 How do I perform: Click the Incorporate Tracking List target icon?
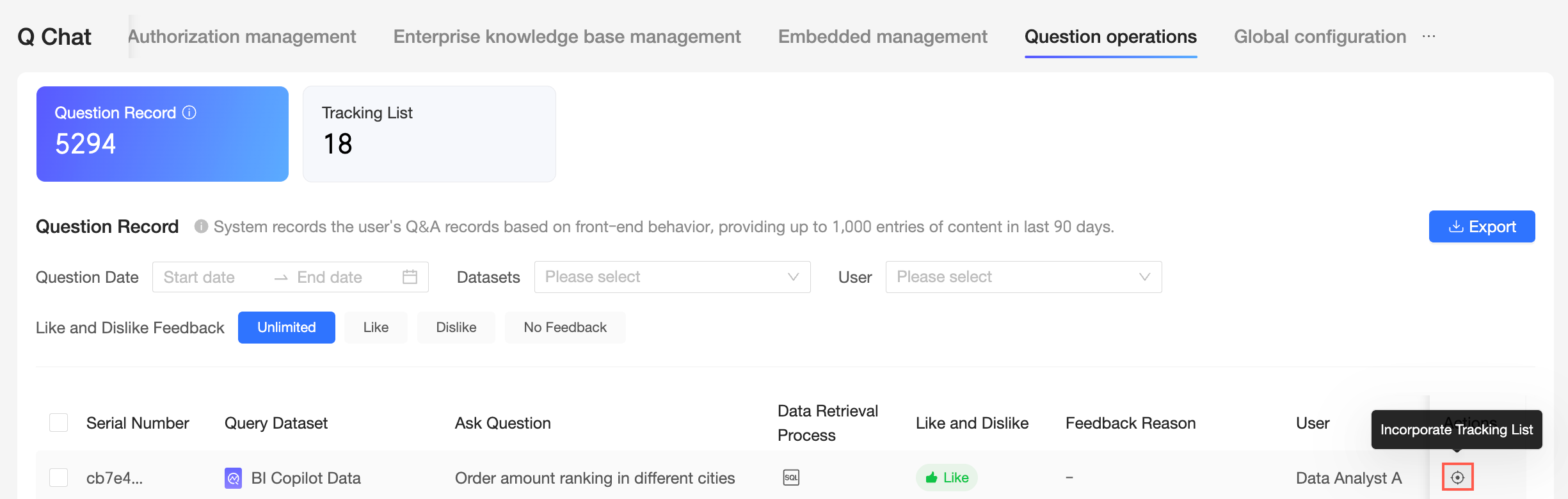[1457, 477]
